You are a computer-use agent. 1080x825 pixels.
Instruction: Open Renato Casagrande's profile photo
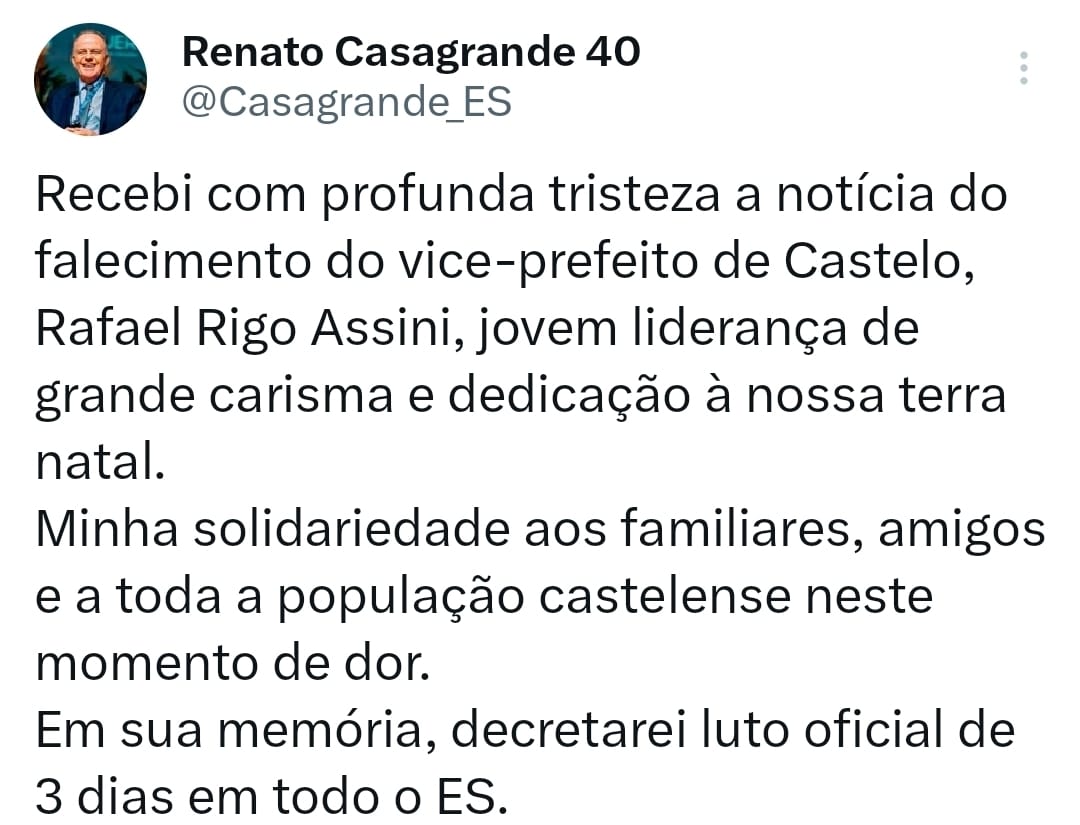(90, 79)
